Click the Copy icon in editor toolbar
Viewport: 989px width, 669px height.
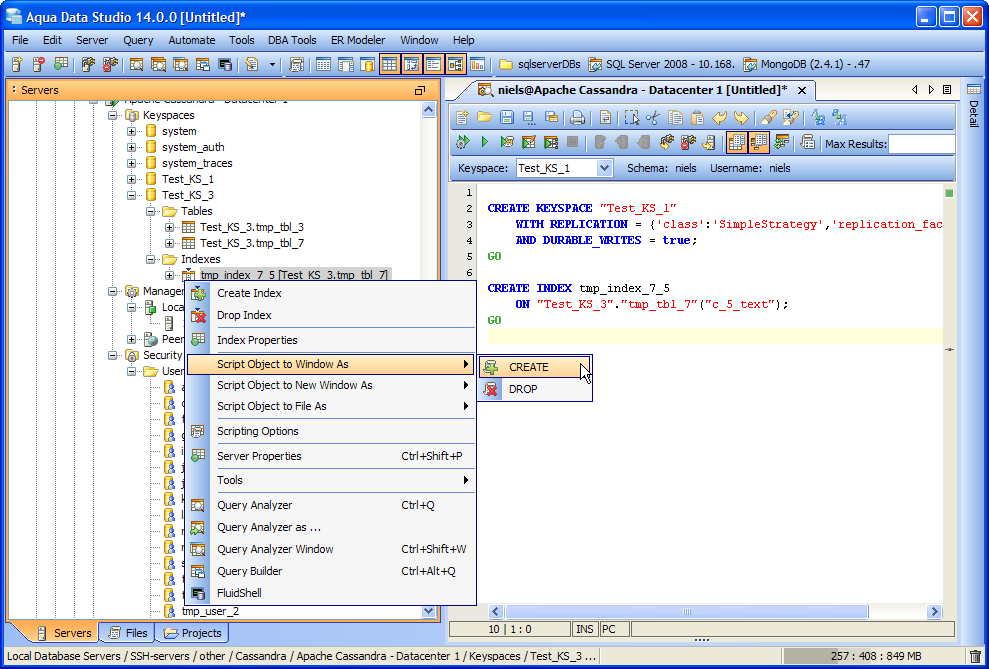coord(675,117)
